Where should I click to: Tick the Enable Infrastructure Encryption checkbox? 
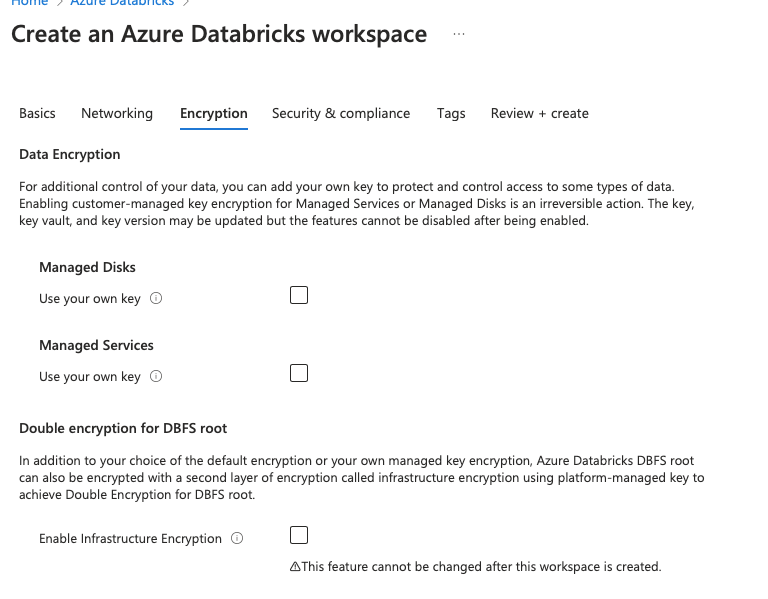(298, 534)
